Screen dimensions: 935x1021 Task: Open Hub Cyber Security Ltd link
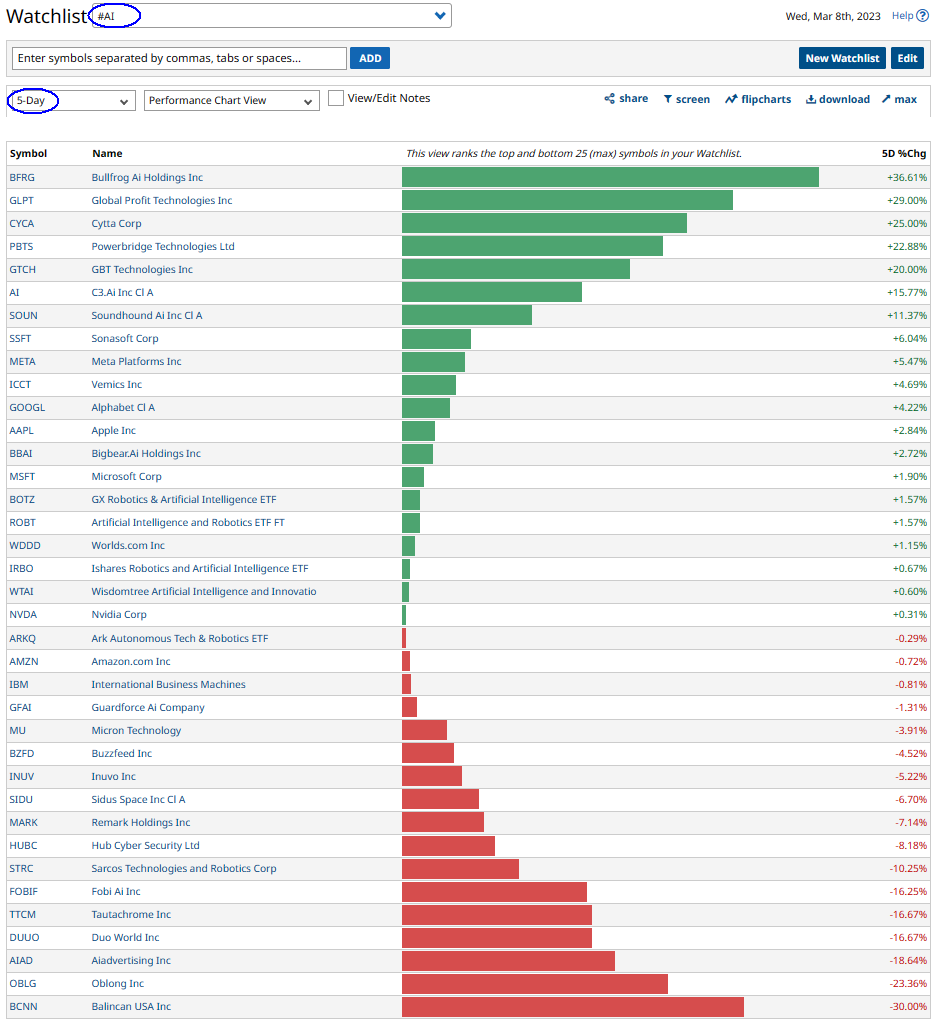click(145, 845)
